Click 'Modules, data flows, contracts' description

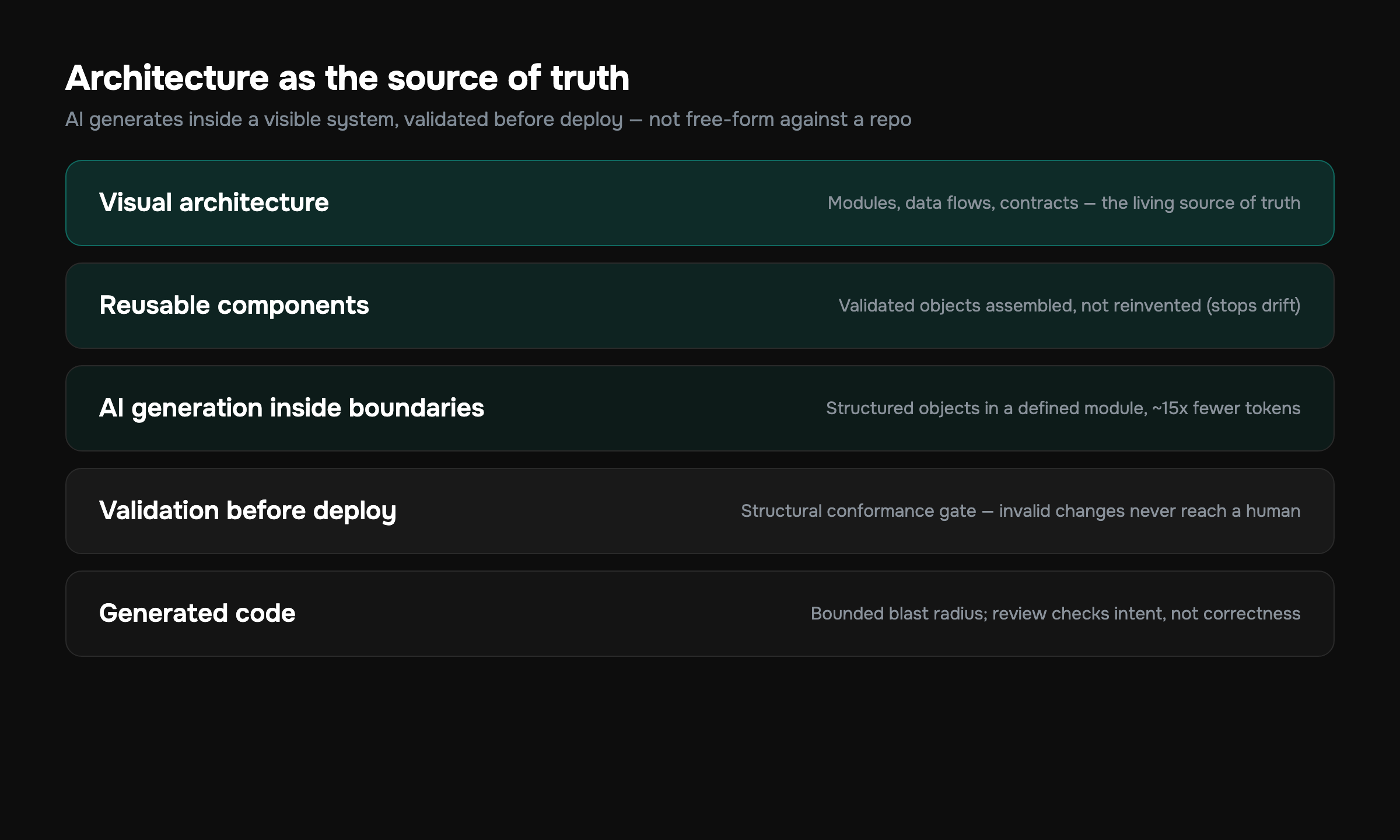point(1064,203)
